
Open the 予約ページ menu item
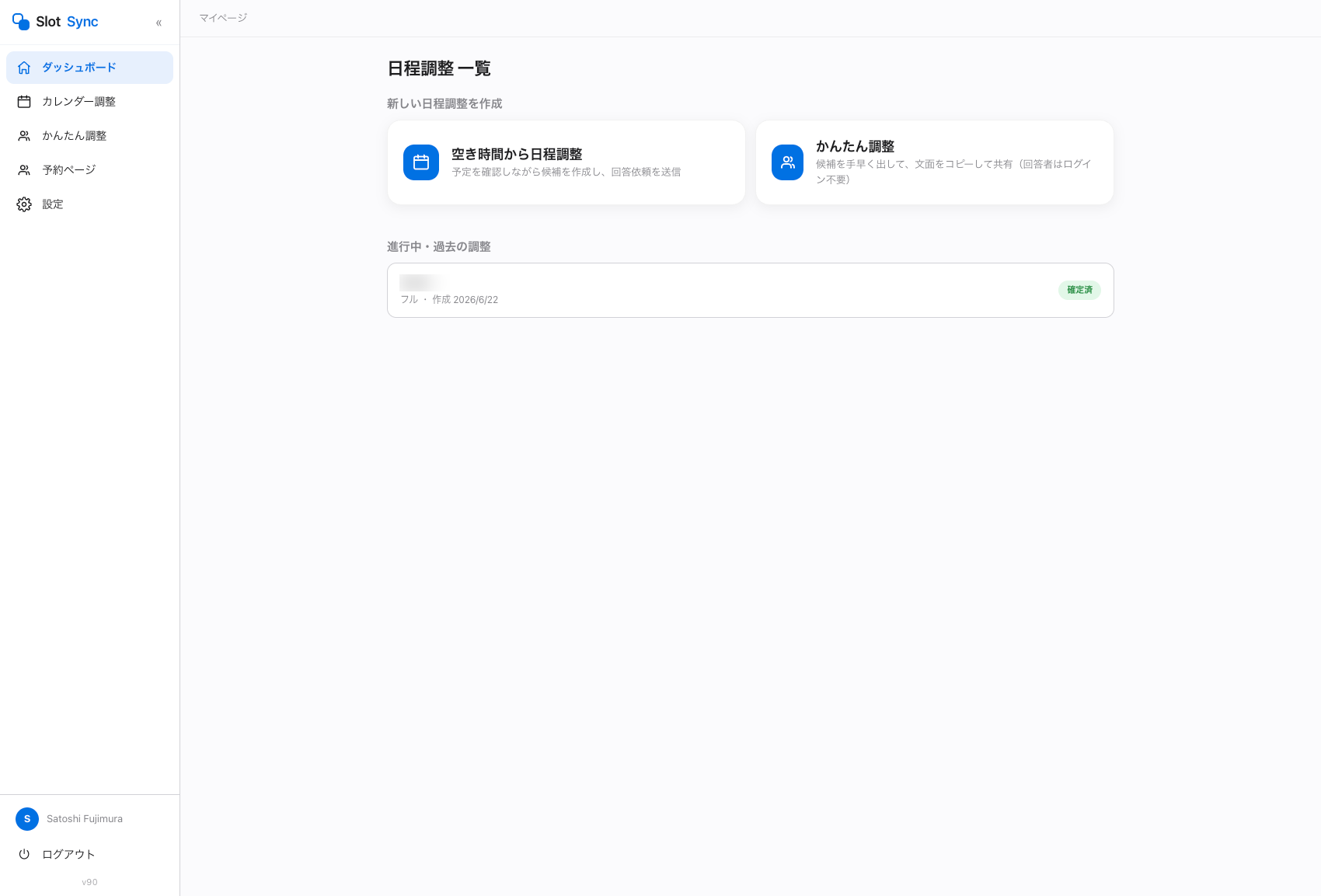(x=89, y=170)
